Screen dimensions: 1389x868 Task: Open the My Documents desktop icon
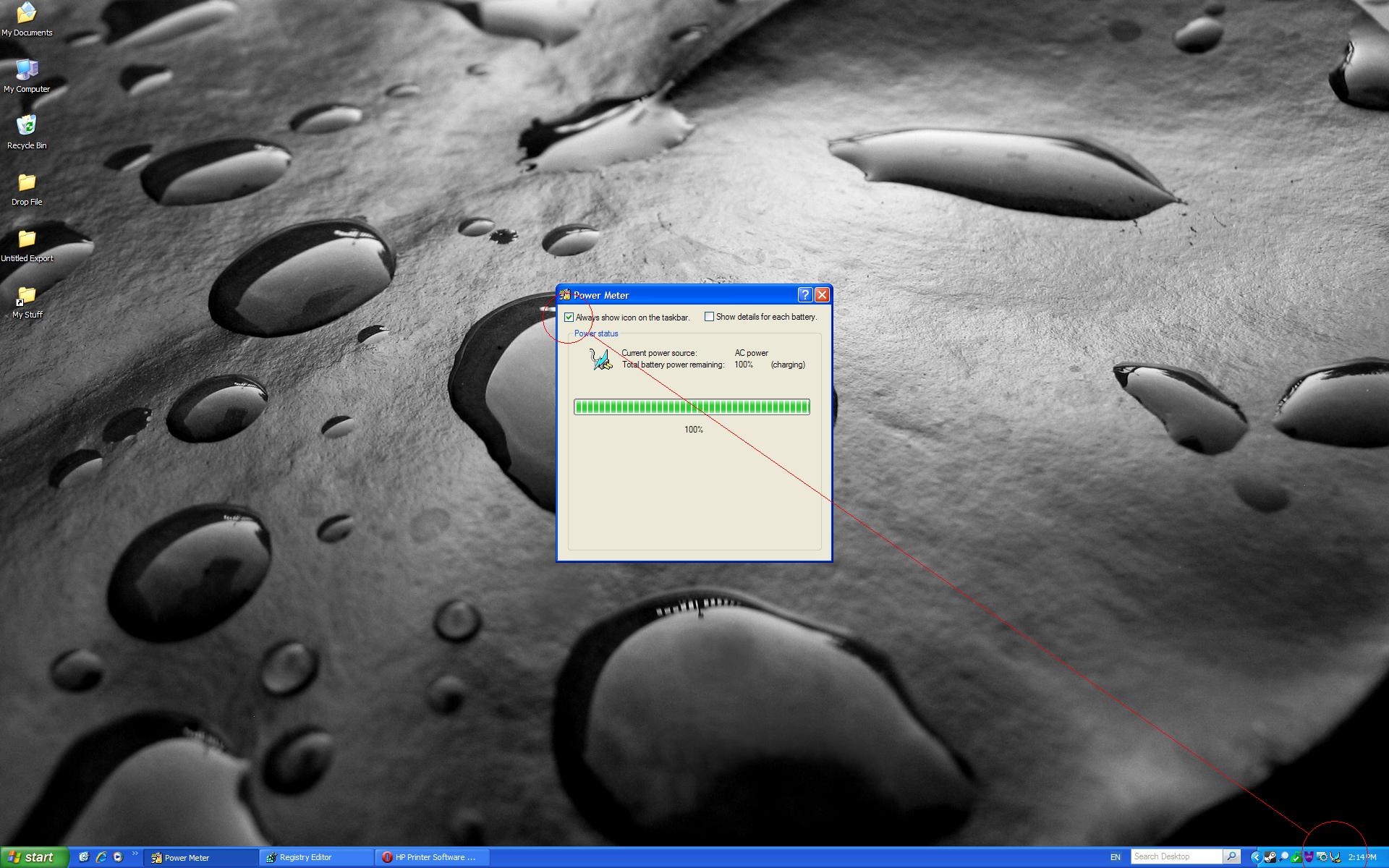coord(27,20)
